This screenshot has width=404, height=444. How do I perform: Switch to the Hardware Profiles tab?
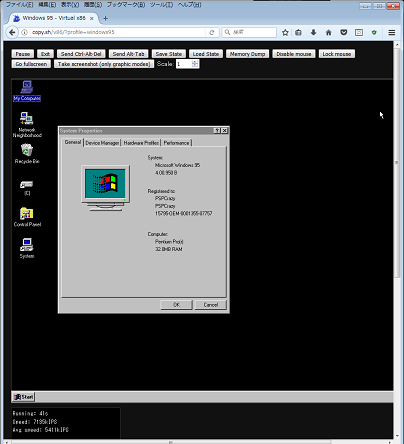click(x=141, y=143)
